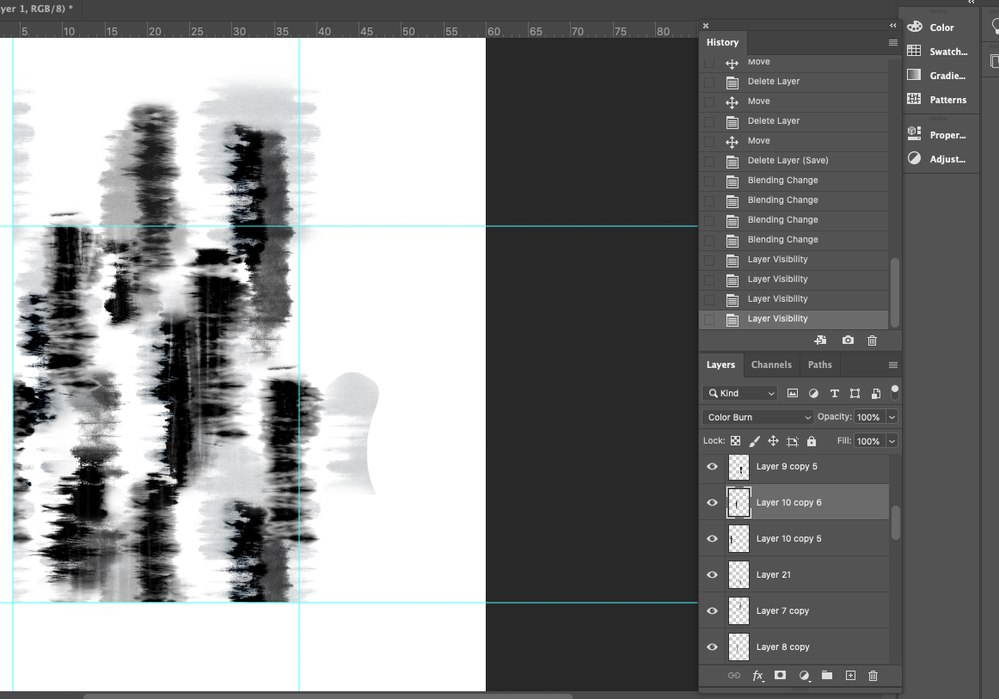Delete layer trash icon in Layers

(x=873, y=675)
